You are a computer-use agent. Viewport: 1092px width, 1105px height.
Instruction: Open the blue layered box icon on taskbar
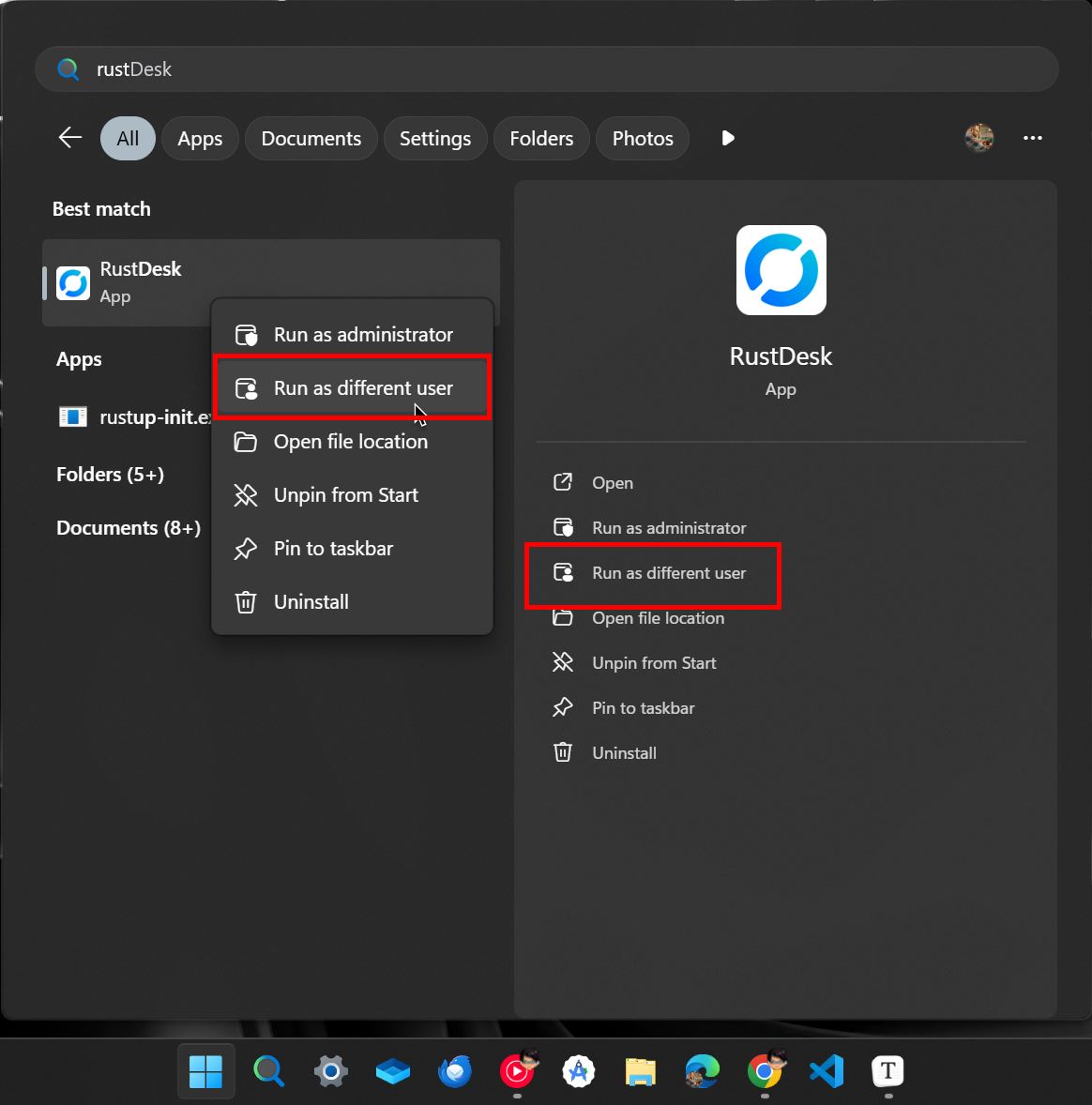click(x=393, y=1071)
